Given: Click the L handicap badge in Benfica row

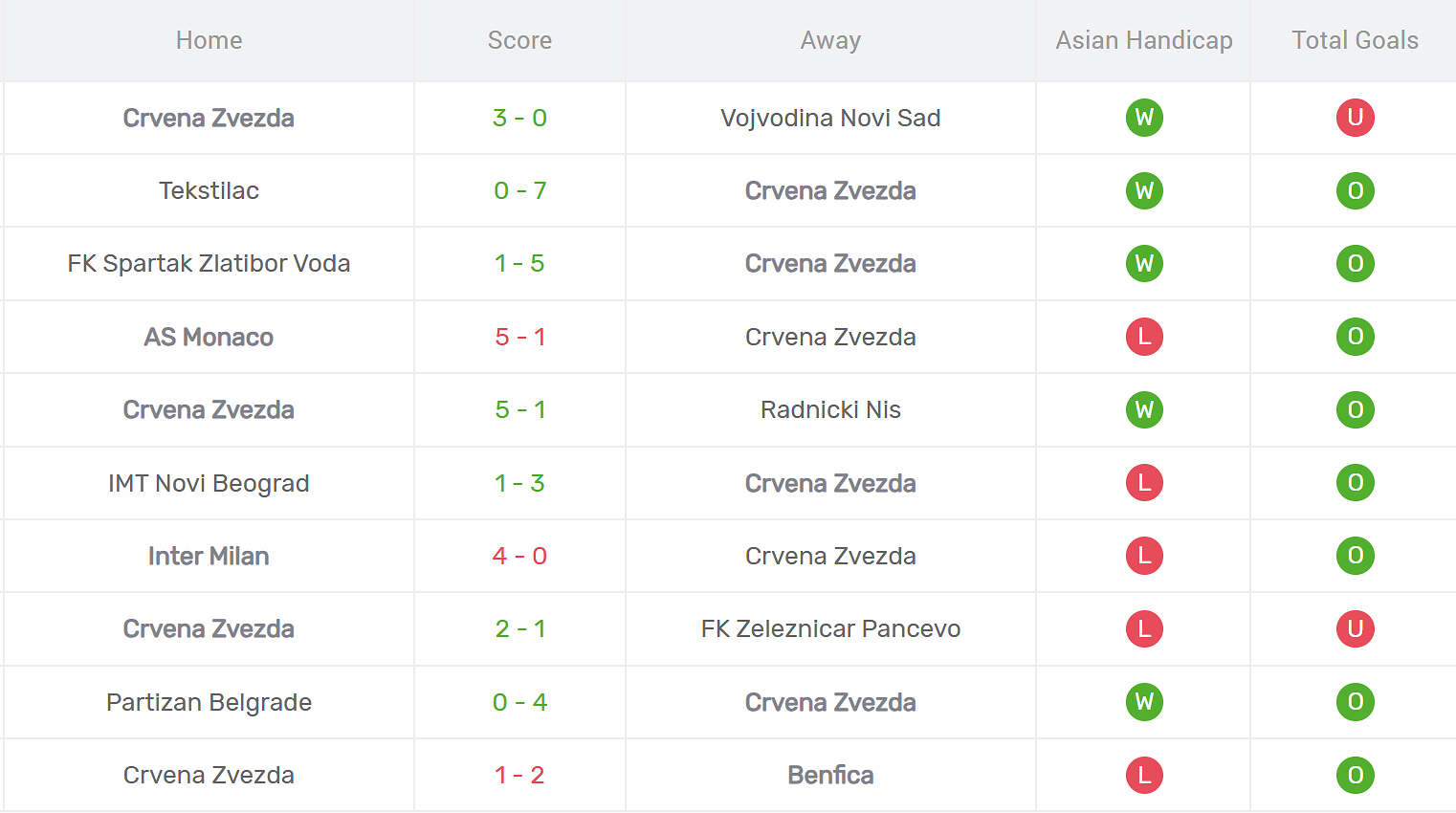Looking at the screenshot, I should coord(1144,775).
